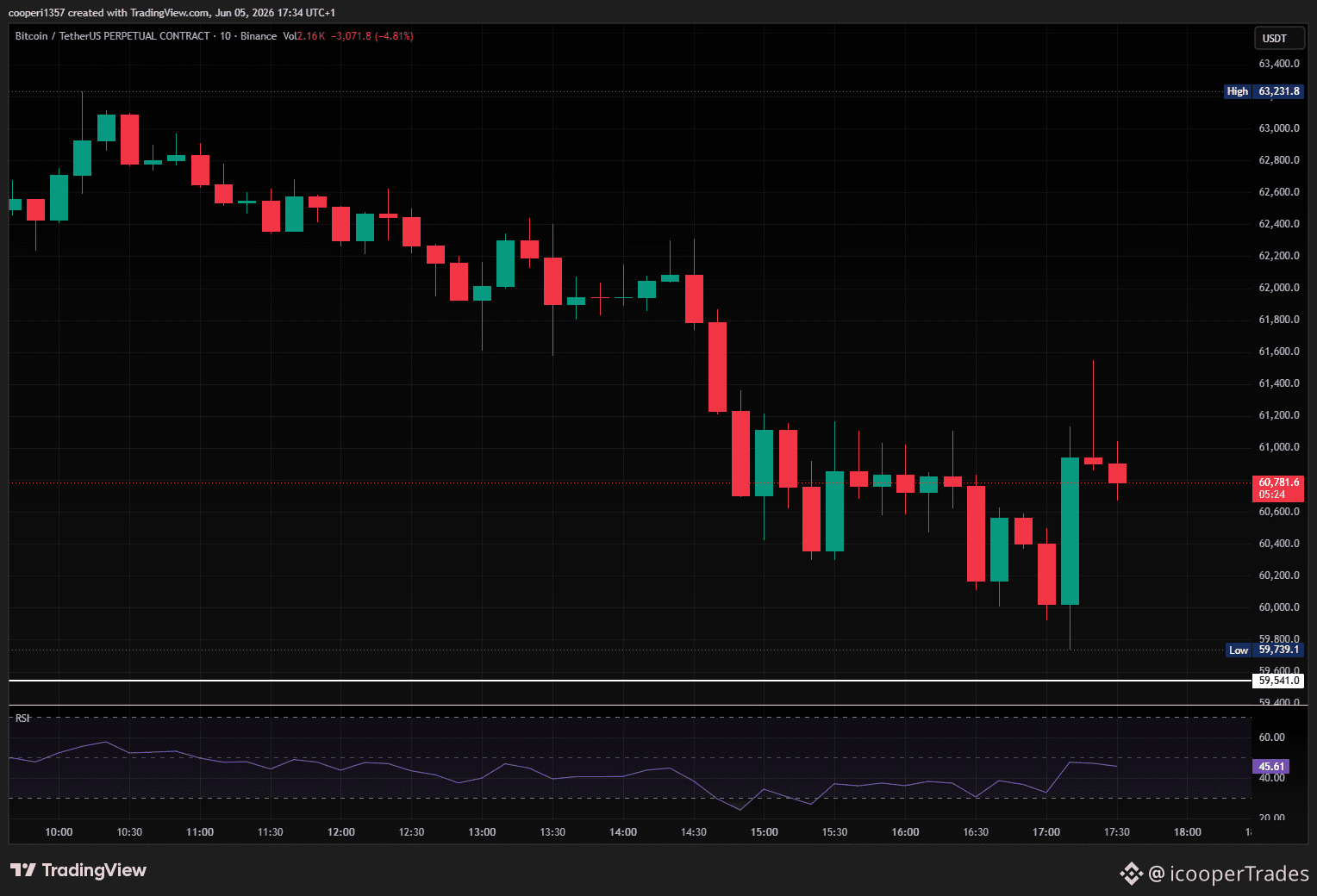The width and height of the screenshot is (1317, 896).
Task: Click the 60,600.0 price axis label
Action: click(1279, 512)
